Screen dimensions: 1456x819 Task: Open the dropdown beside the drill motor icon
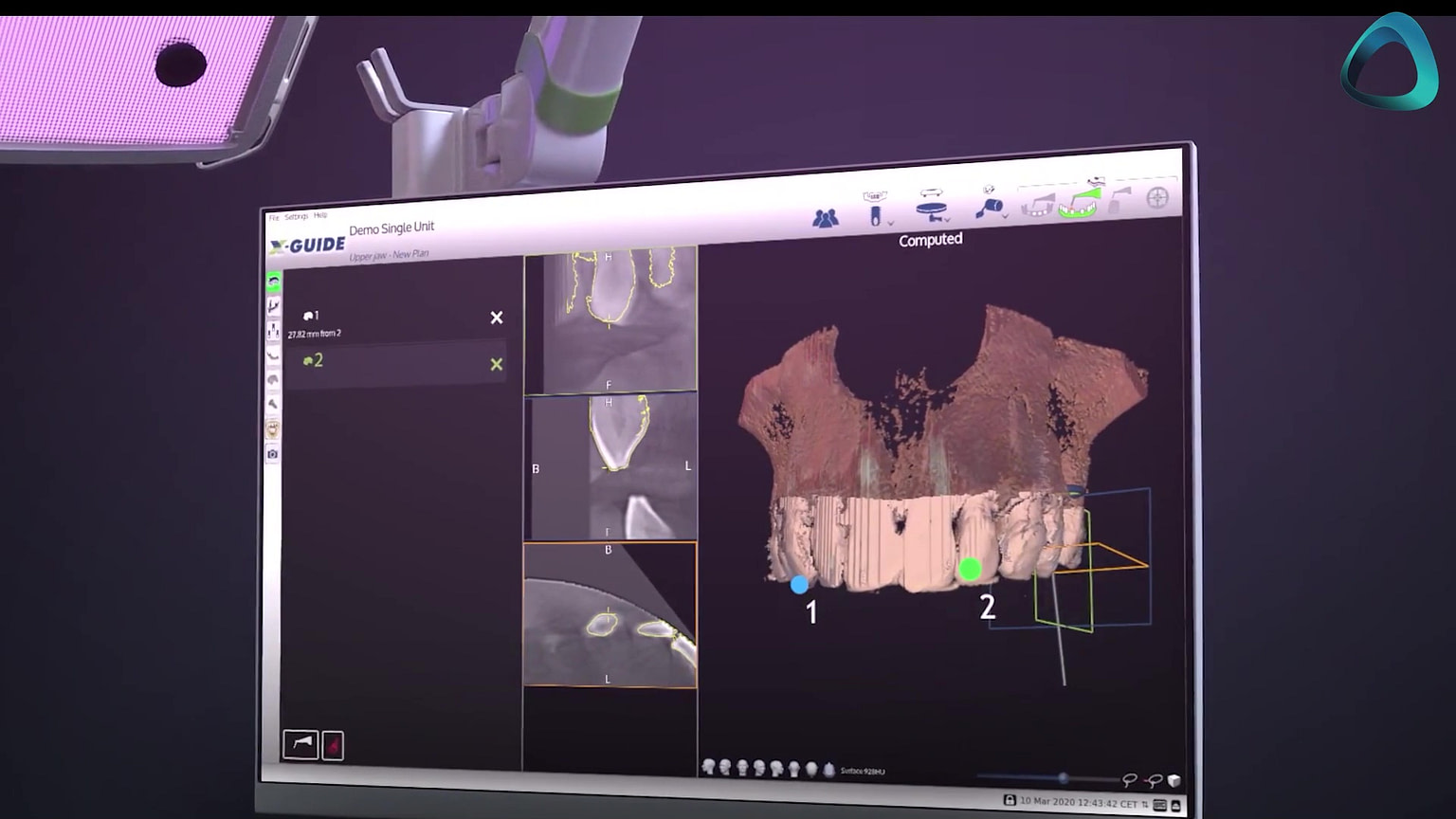[x=1005, y=216]
